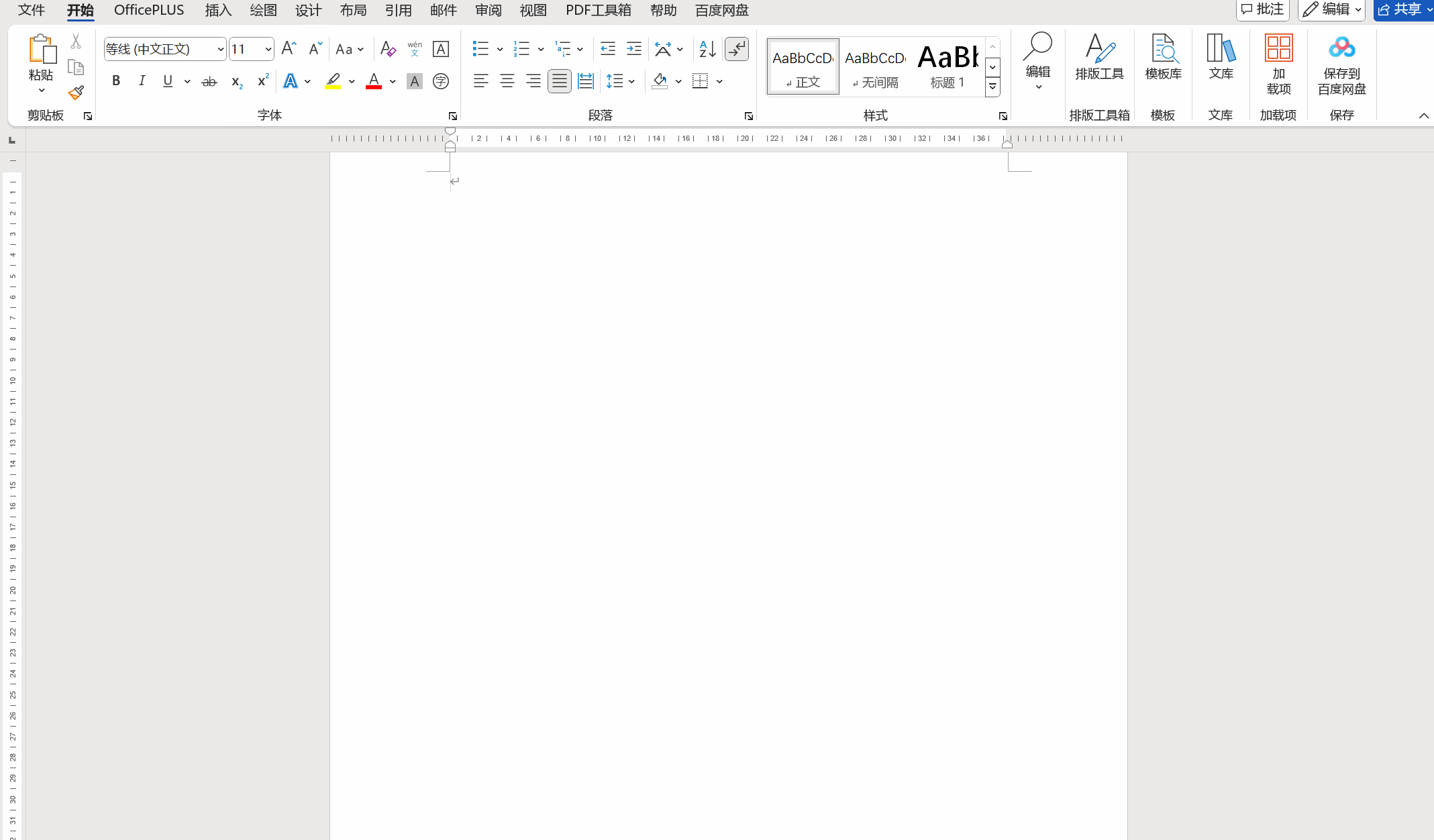
Task: Click the 共享 share button
Action: click(1403, 9)
